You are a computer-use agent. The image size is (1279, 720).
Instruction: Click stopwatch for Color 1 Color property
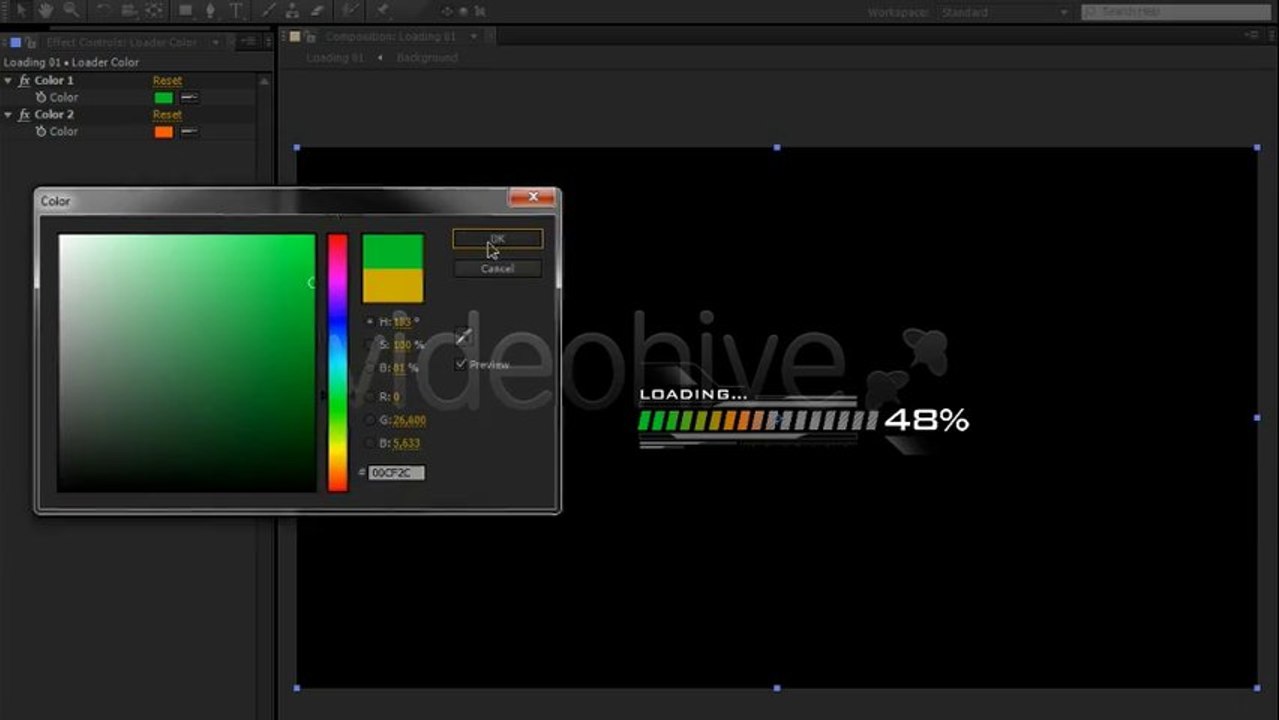point(41,97)
